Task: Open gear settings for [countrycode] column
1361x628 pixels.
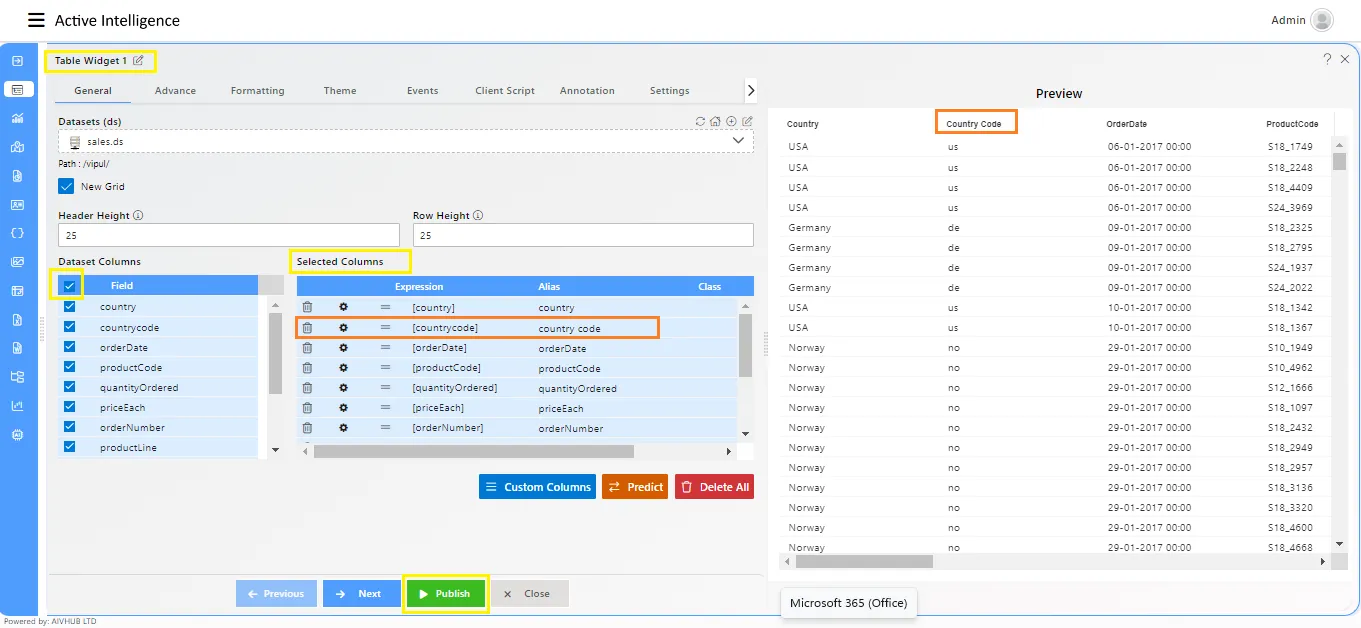Action: pyautogui.click(x=343, y=328)
